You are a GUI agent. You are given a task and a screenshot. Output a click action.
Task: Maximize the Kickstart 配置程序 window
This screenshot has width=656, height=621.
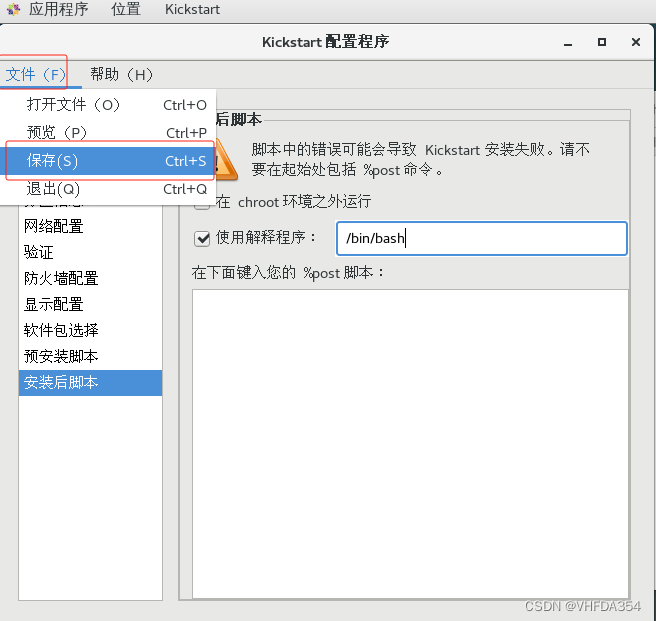(602, 42)
